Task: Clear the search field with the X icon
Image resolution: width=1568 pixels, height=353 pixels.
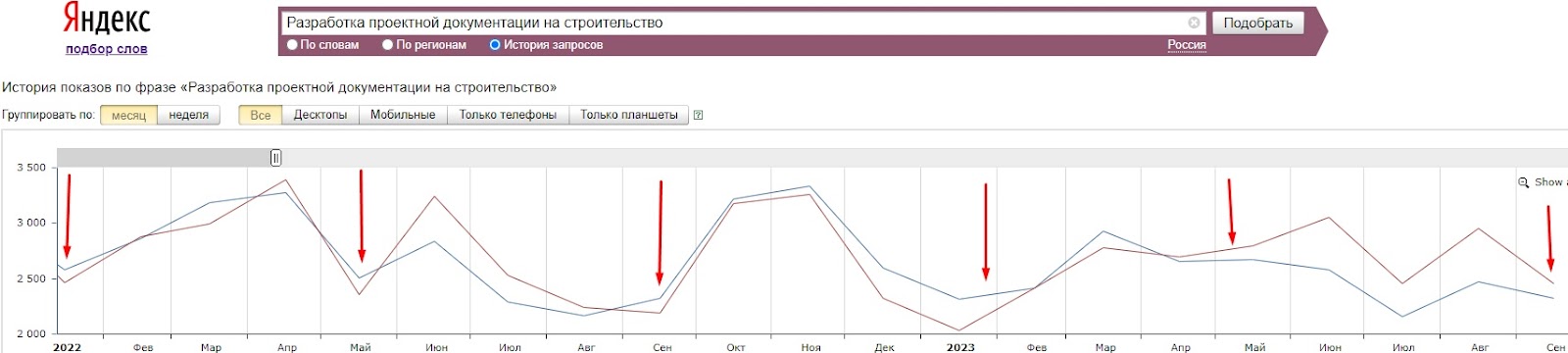Action: pos(1194,23)
